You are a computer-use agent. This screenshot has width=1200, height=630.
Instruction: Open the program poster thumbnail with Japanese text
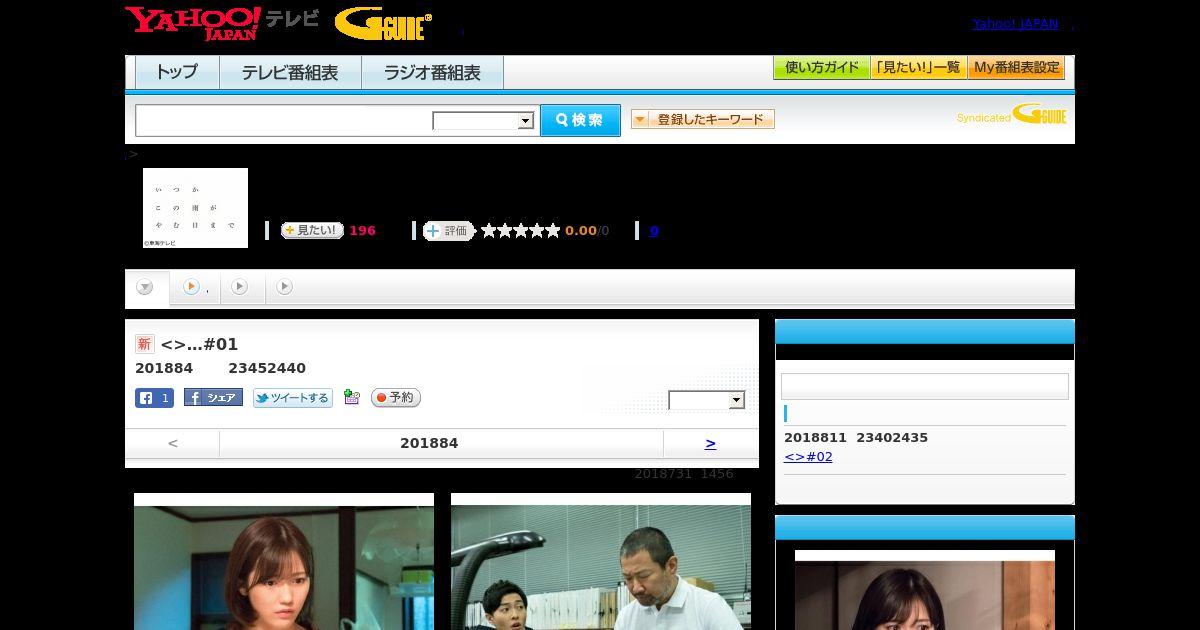195,208
